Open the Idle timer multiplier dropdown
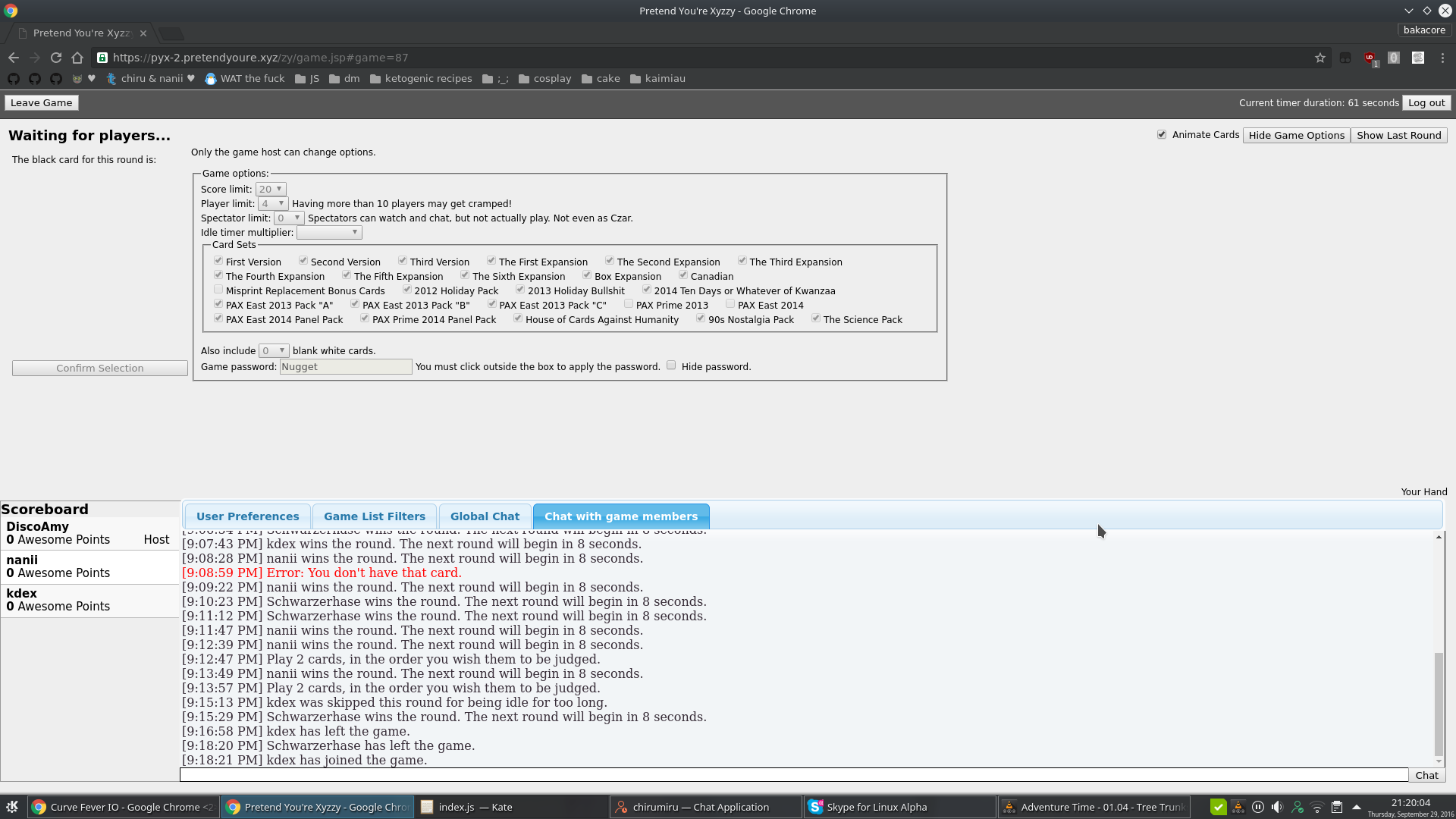 click(x=329, y=233)
